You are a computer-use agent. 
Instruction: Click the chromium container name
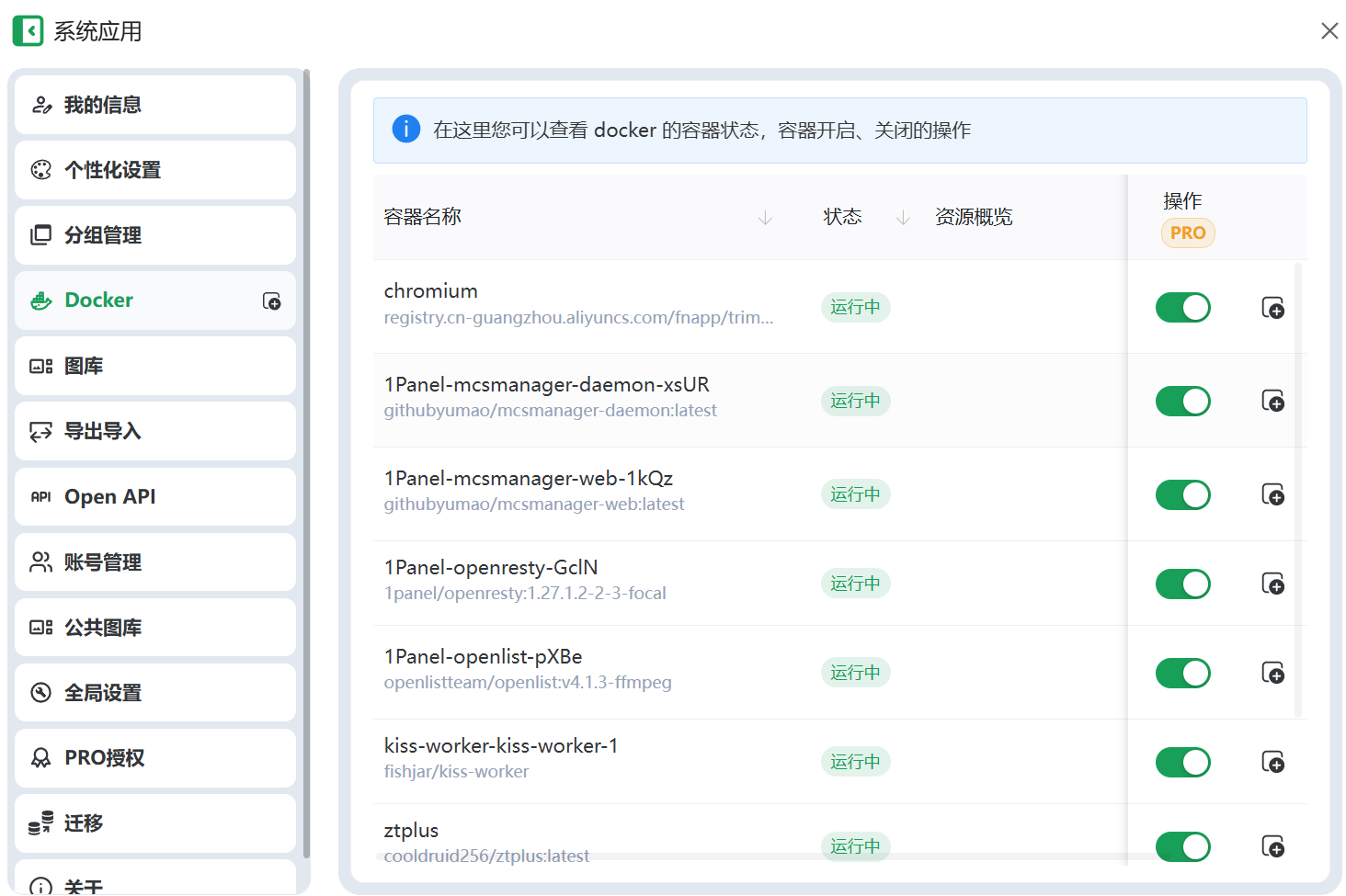[431, 290]
